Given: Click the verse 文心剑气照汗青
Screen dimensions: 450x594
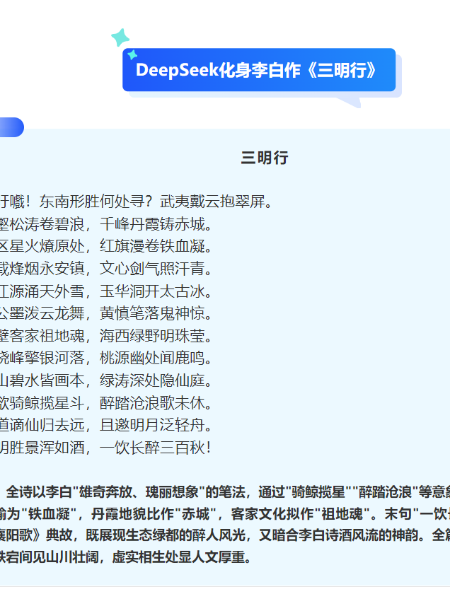Looking at the screenshot, I should (x=156, y=269).
